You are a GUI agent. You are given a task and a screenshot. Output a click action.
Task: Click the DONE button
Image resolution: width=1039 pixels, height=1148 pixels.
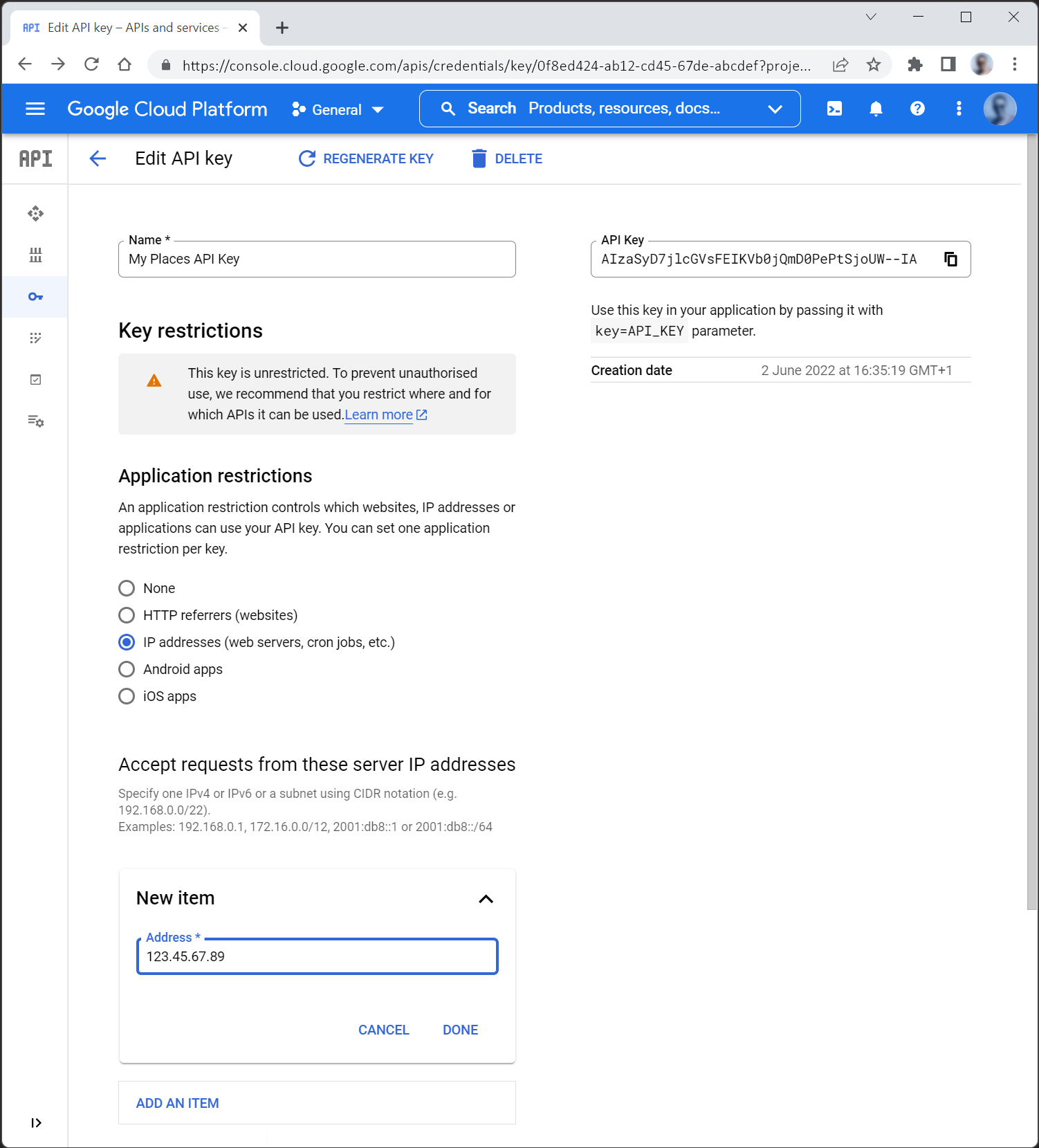point(460,1030)
